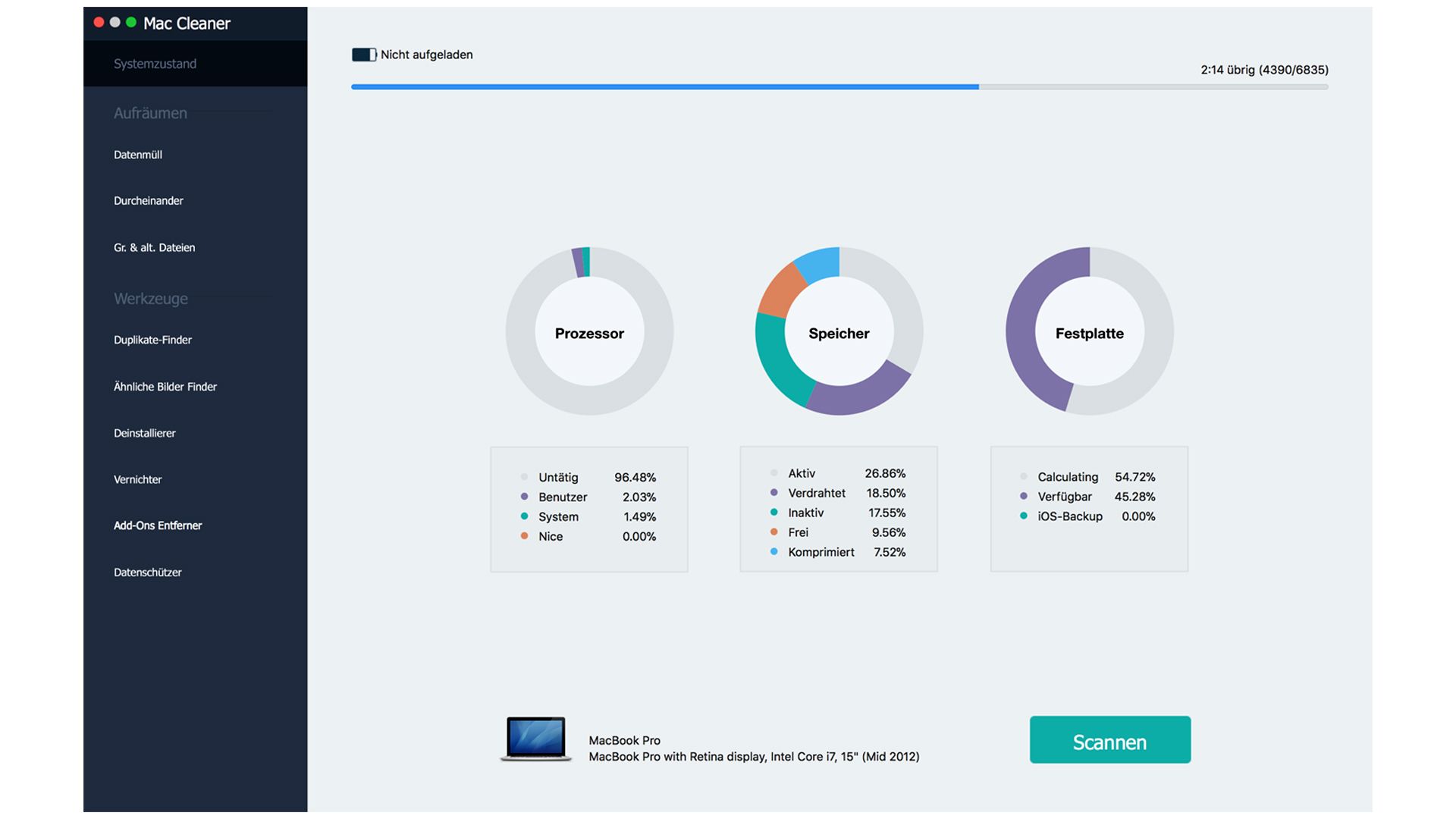Click the green Verfügbar color dot
1456x819 pixels.
pyautogui.click(x=1024, y=497)
